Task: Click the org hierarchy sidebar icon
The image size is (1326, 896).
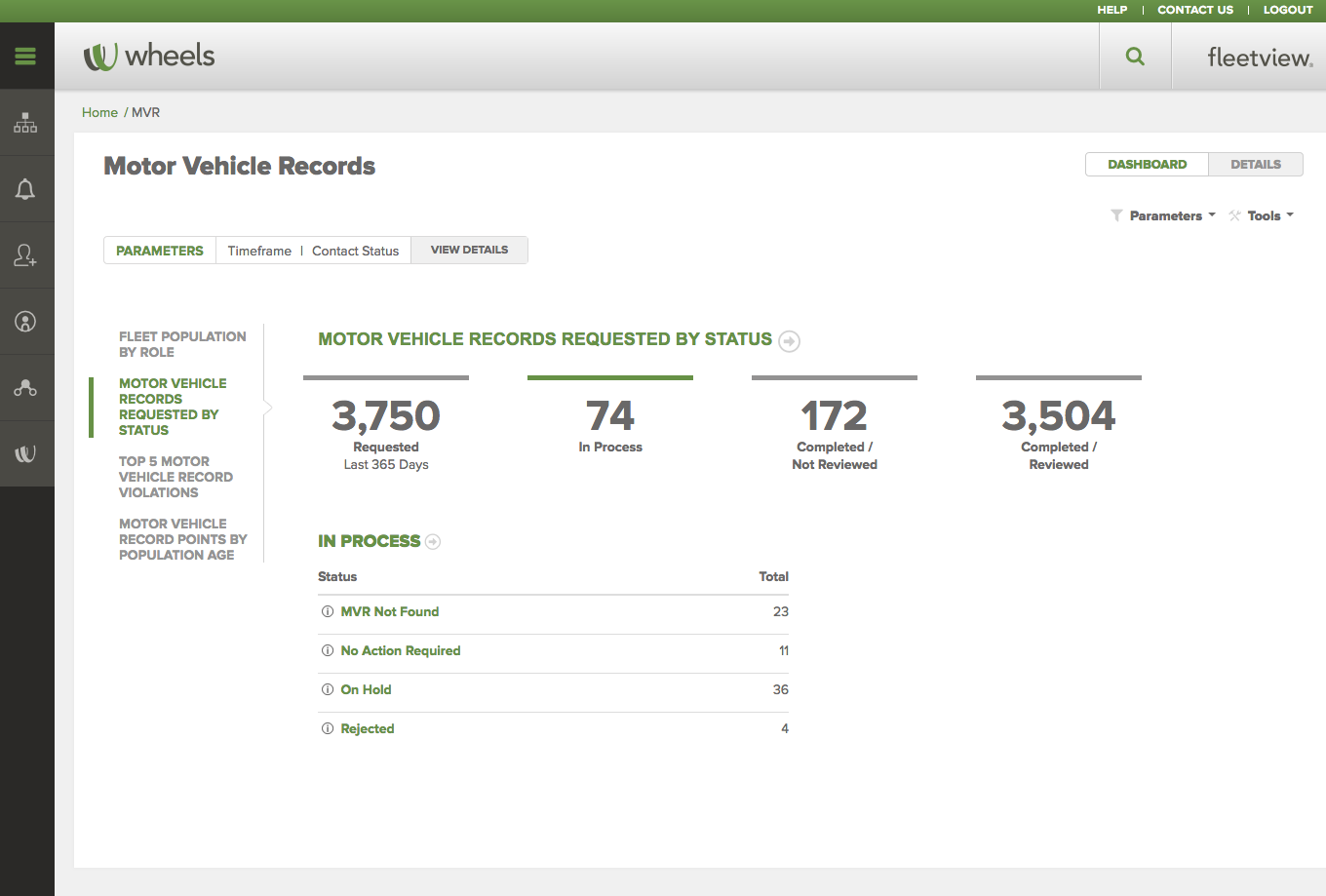Action: (26, 123)
